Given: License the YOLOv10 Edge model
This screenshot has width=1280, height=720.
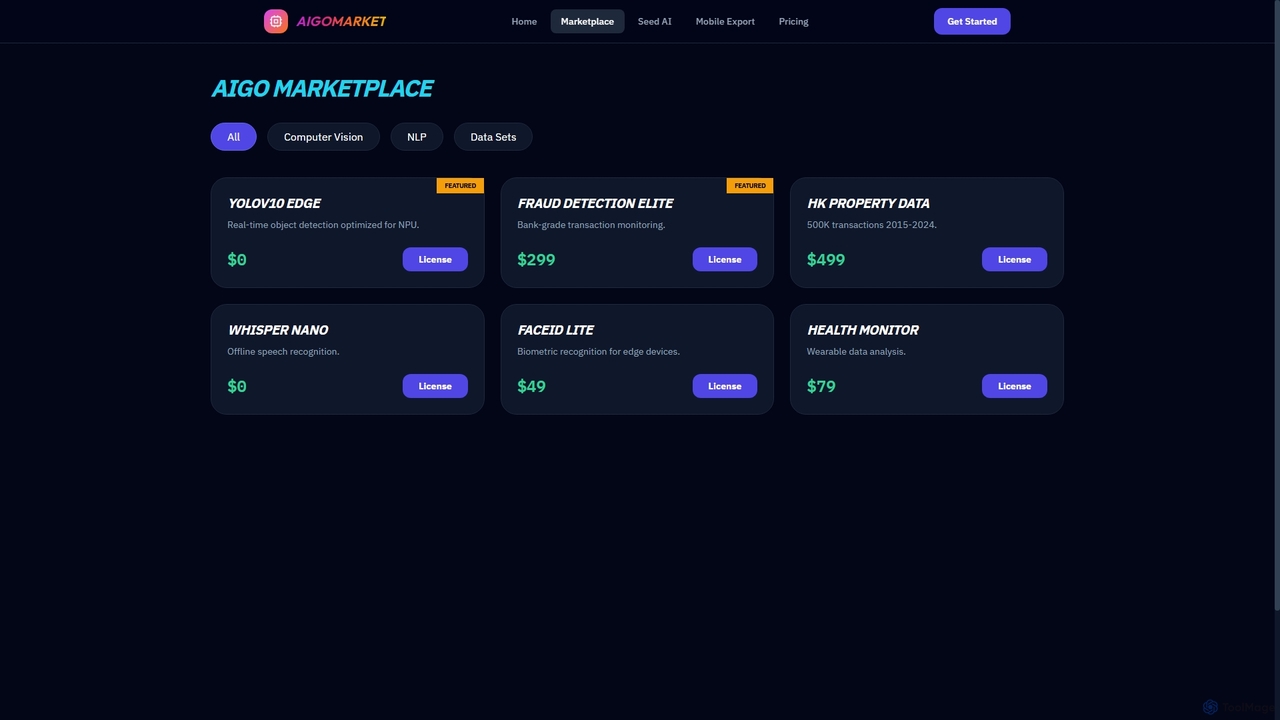Looking at the screenshot, I should click(x=435, y=259).
